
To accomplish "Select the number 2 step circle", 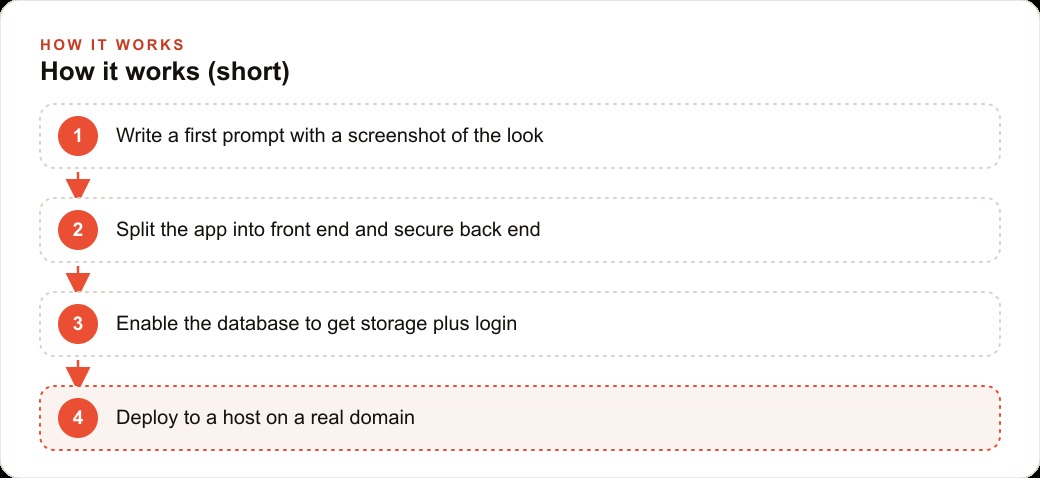I will (x=78, y=230).
